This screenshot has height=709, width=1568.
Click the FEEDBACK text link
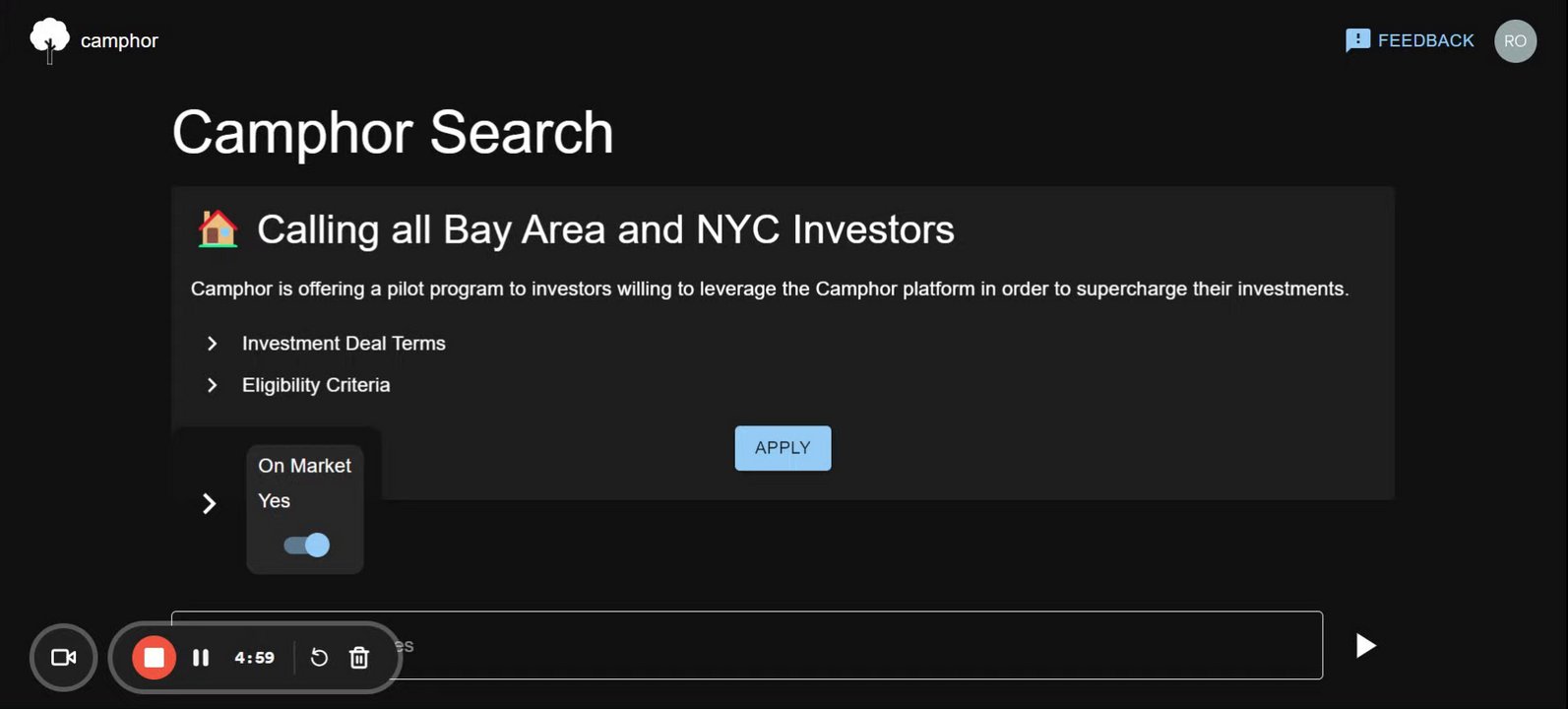pyautogui.click(x=1425, y=40)
